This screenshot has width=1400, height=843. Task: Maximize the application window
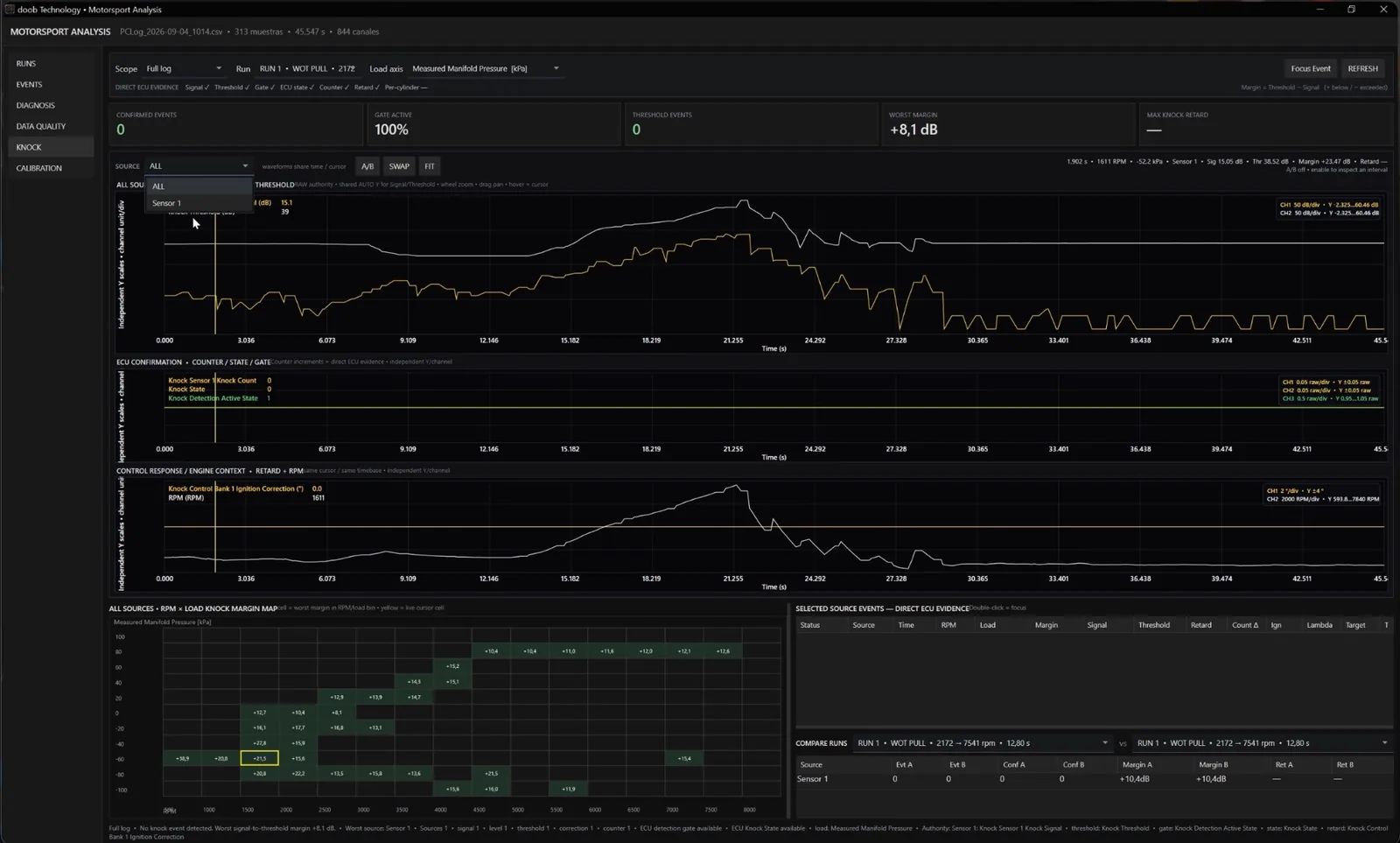(x=1351, y=10)
